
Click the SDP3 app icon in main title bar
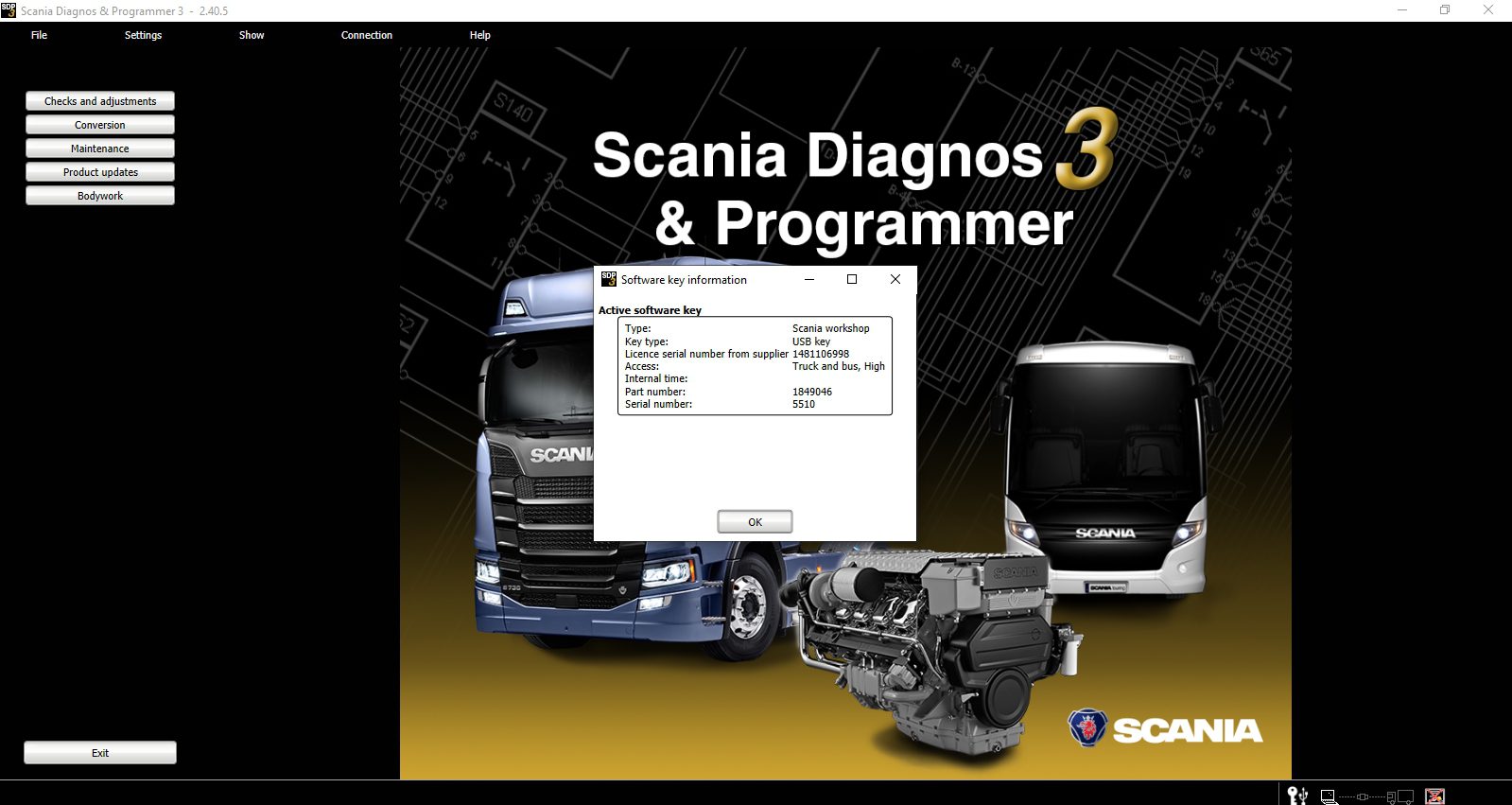click(9, 10)
